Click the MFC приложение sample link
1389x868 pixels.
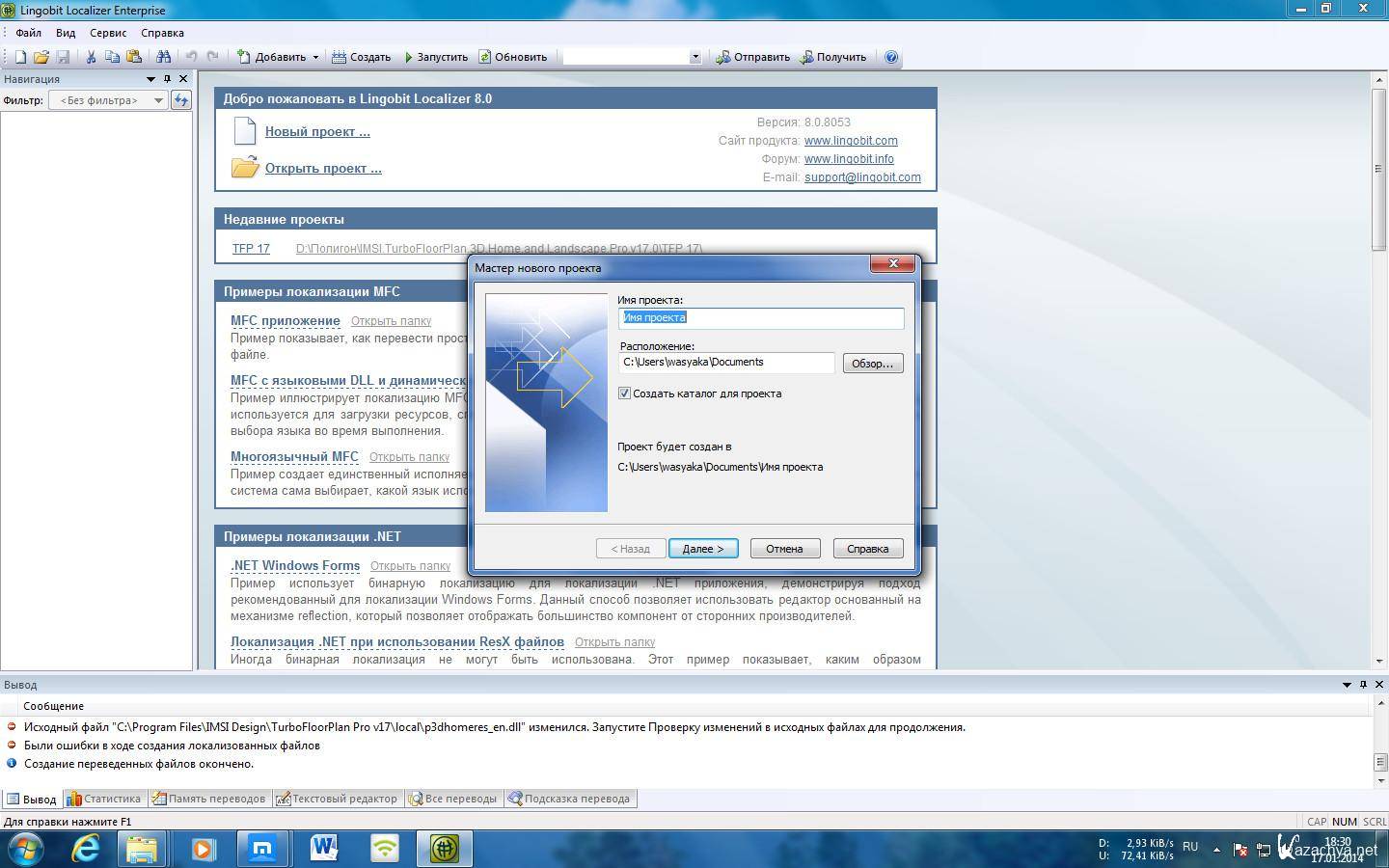[286, 321]
